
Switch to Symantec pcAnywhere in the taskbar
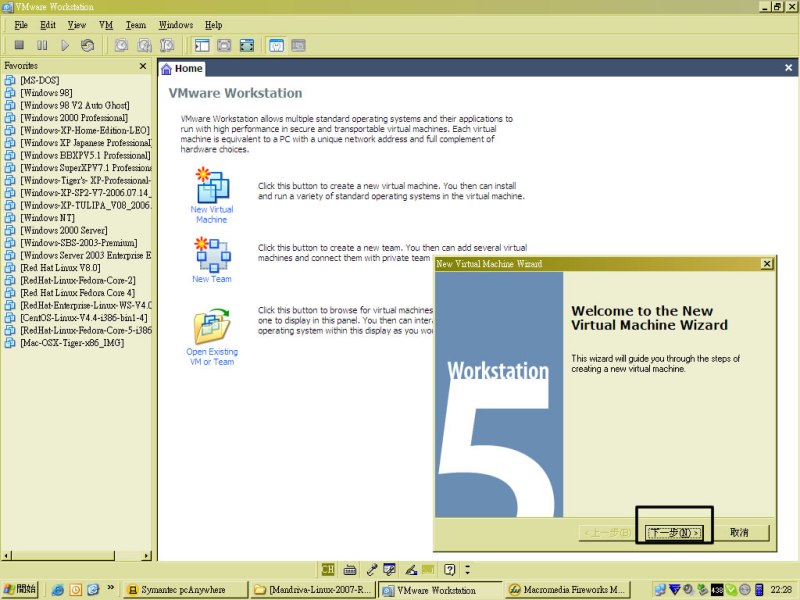pyautogui.click(x=186, y=590)
